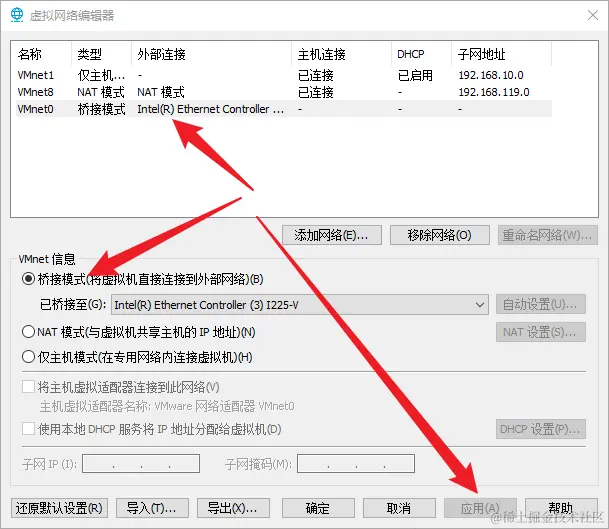Confirm with the 确定 button
Image resolution: width=609 pixels, height=529 pixels.
click(x=318, y=508)
